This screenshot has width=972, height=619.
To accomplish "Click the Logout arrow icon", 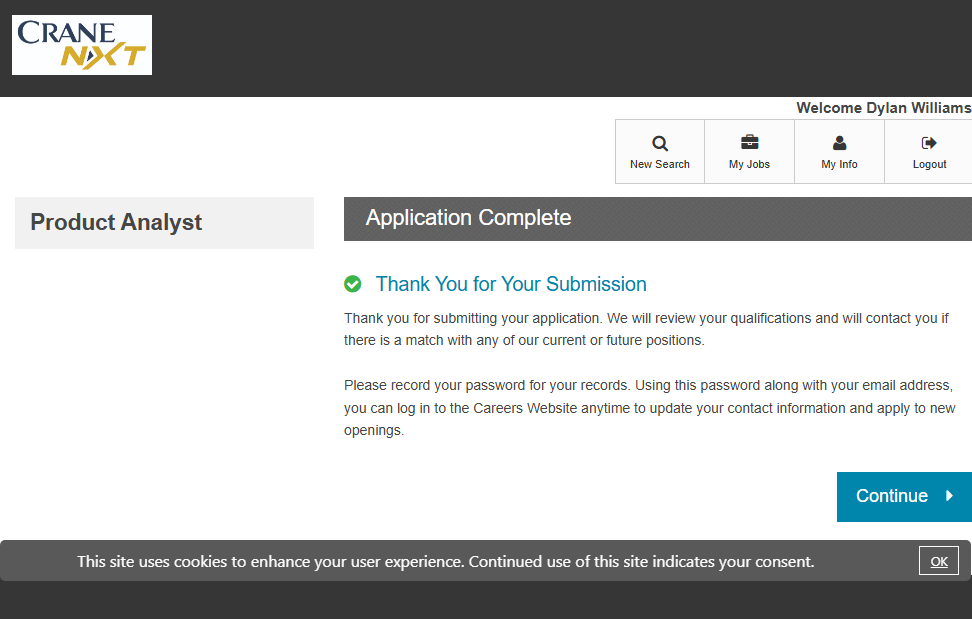I will 929,143.
